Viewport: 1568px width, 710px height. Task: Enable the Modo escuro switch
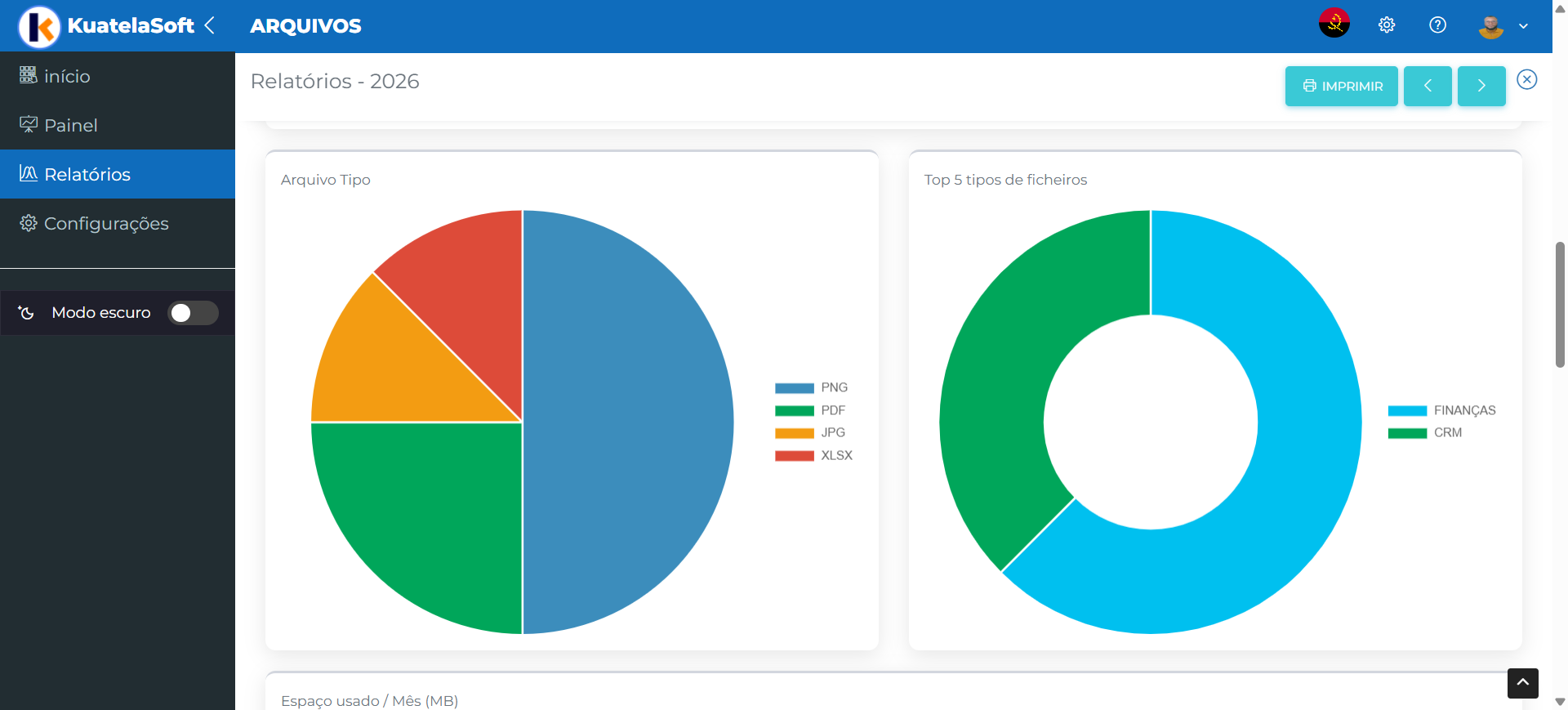pos(193,313)
